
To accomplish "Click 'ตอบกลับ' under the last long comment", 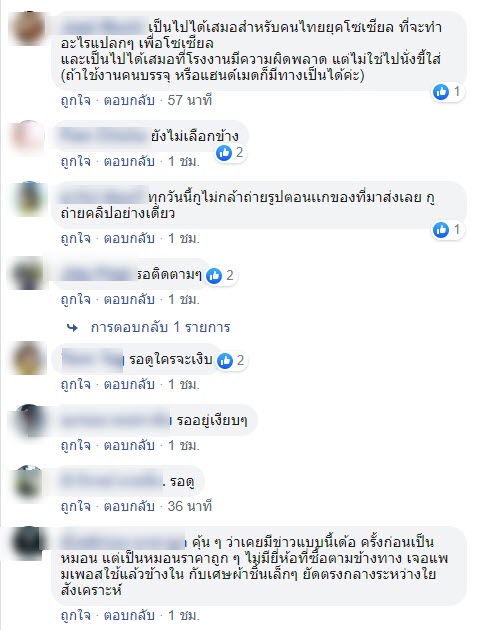I will [x=129, y=616].
